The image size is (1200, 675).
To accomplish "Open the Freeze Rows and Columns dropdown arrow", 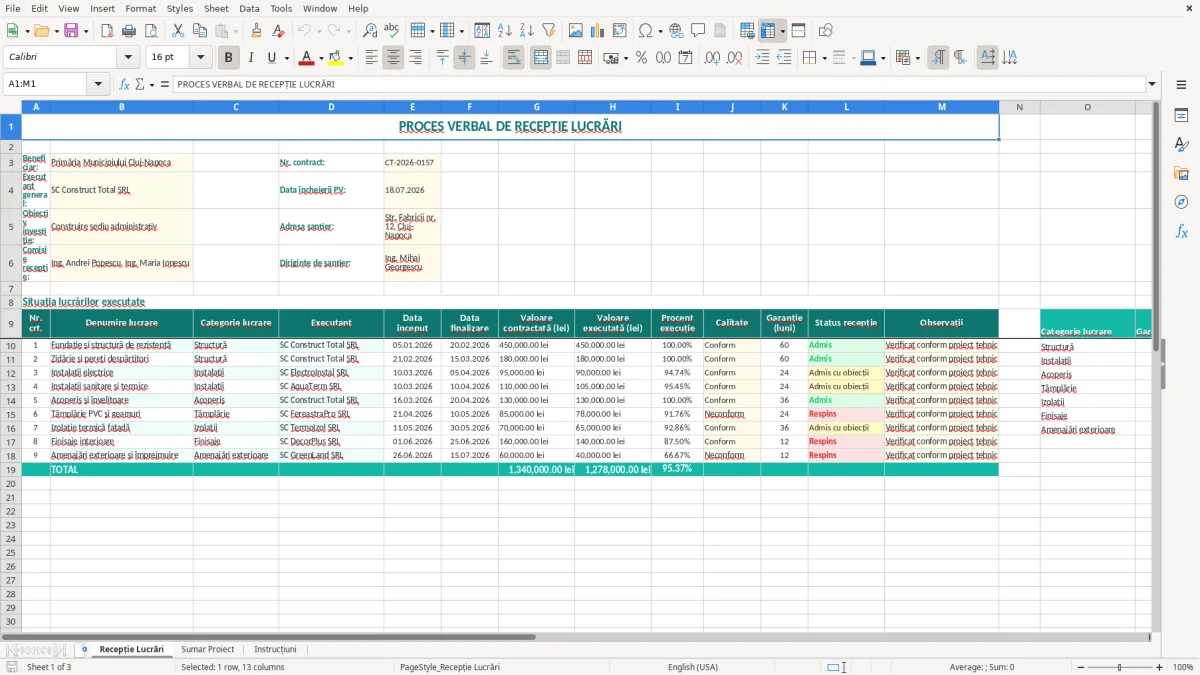I will [783, 31].
